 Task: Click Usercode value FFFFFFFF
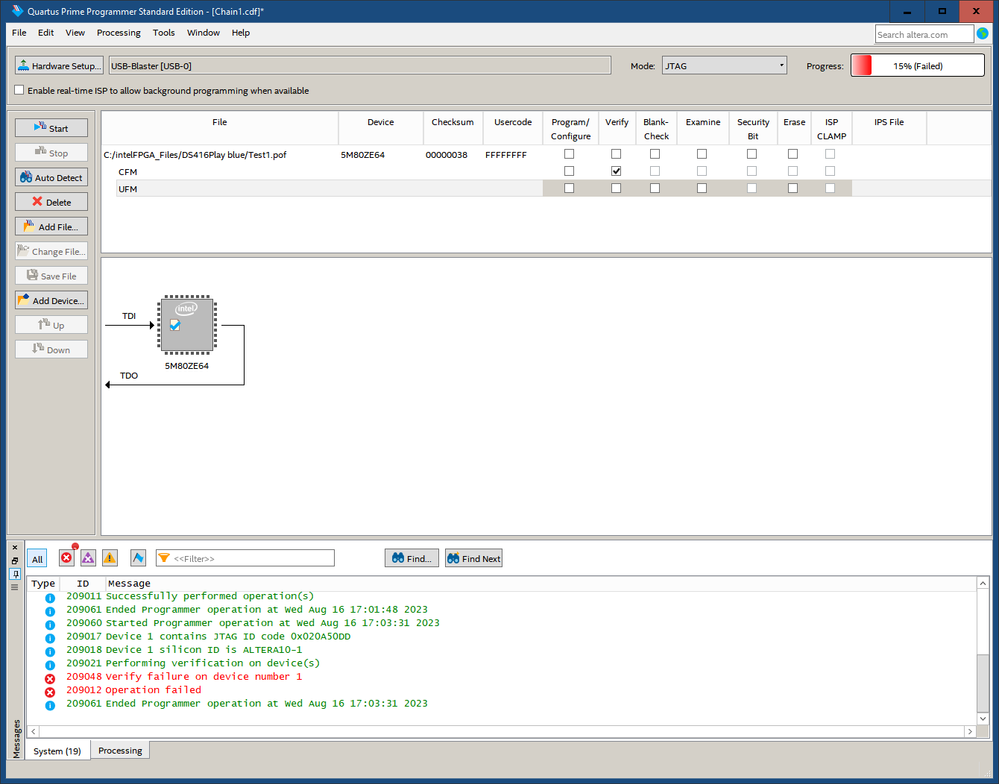point(506,155)
